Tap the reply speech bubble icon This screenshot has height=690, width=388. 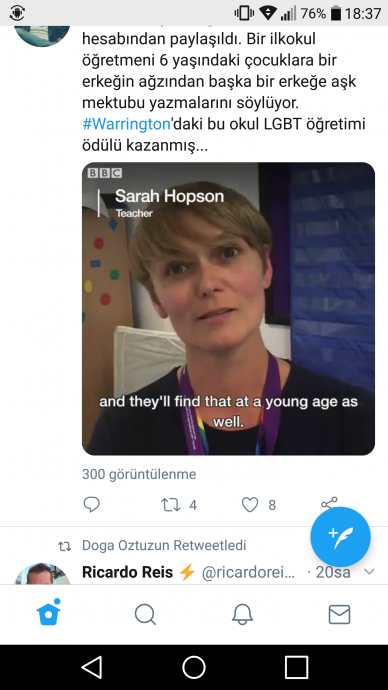(92, 505)
